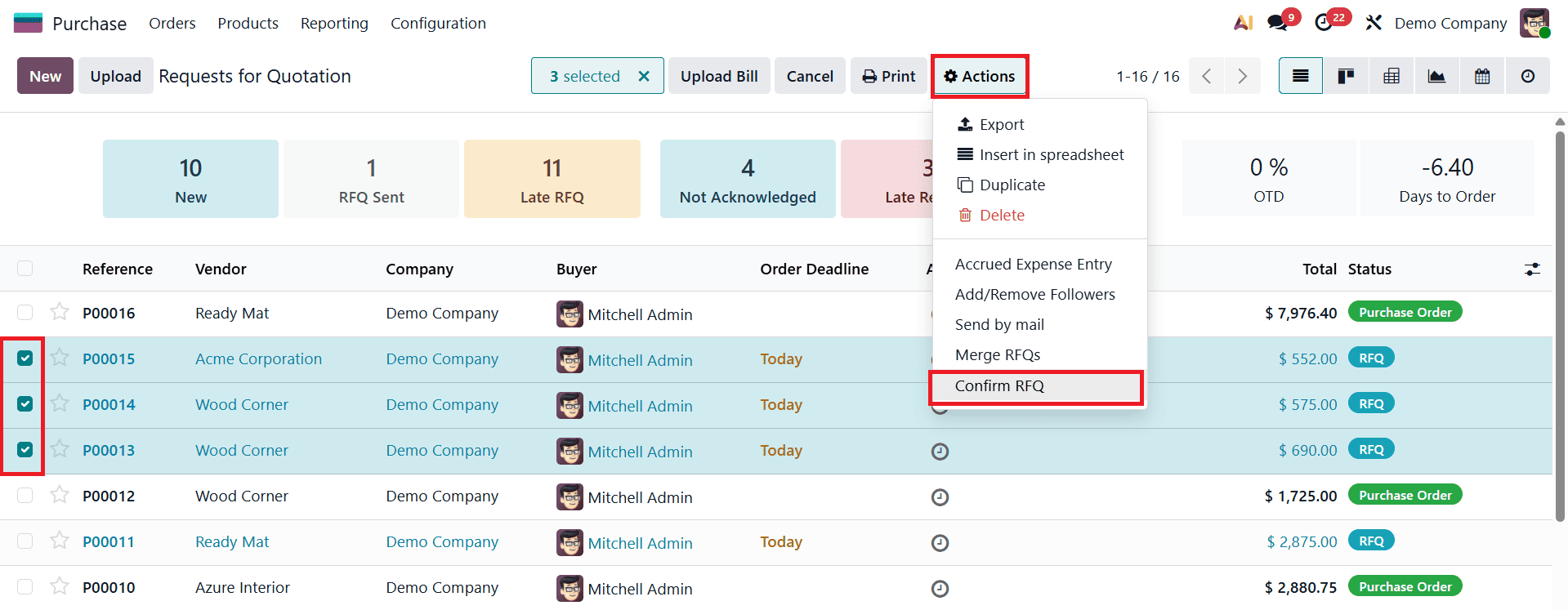Screen dimensions: 1568x610
Task: Open the Reporting menu
Action: tap(334, 23)
